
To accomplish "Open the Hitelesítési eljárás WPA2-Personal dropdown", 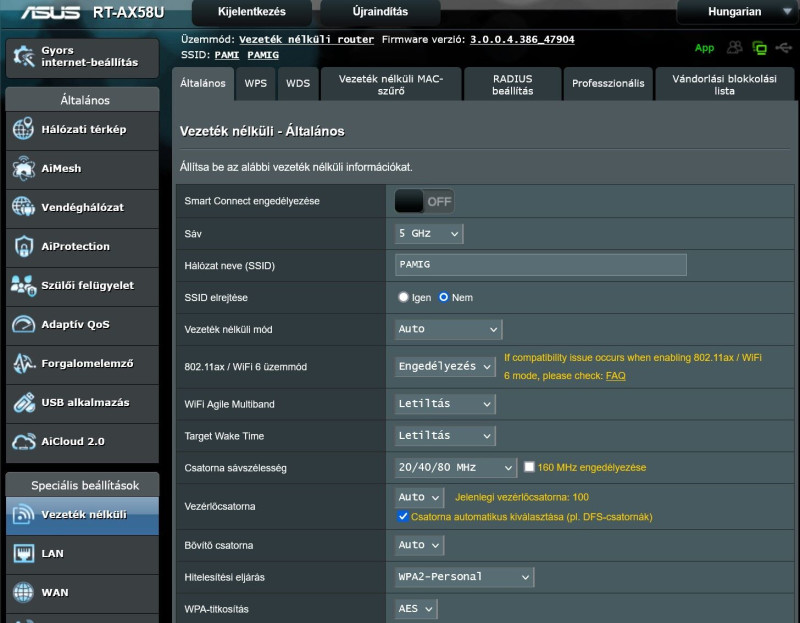I will 464,577.
